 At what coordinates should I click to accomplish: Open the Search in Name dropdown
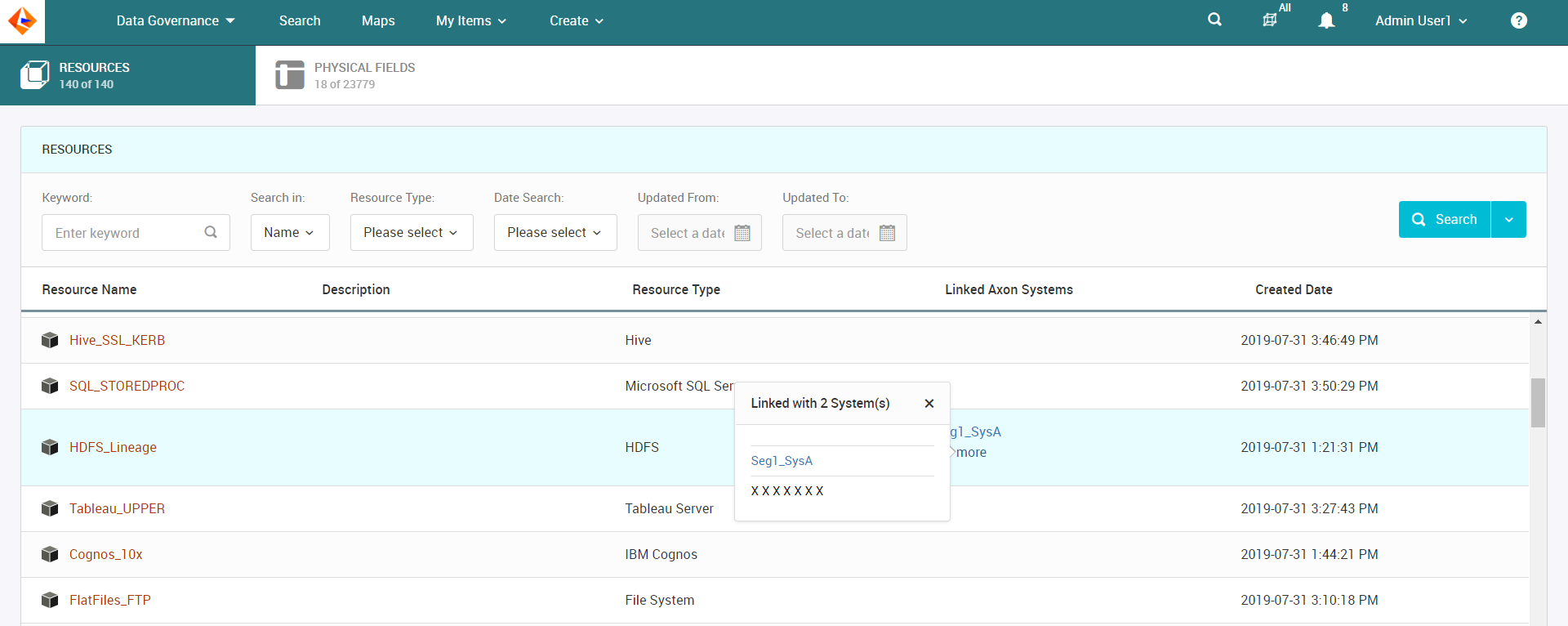pyautogui.click(x=290, y=232)
